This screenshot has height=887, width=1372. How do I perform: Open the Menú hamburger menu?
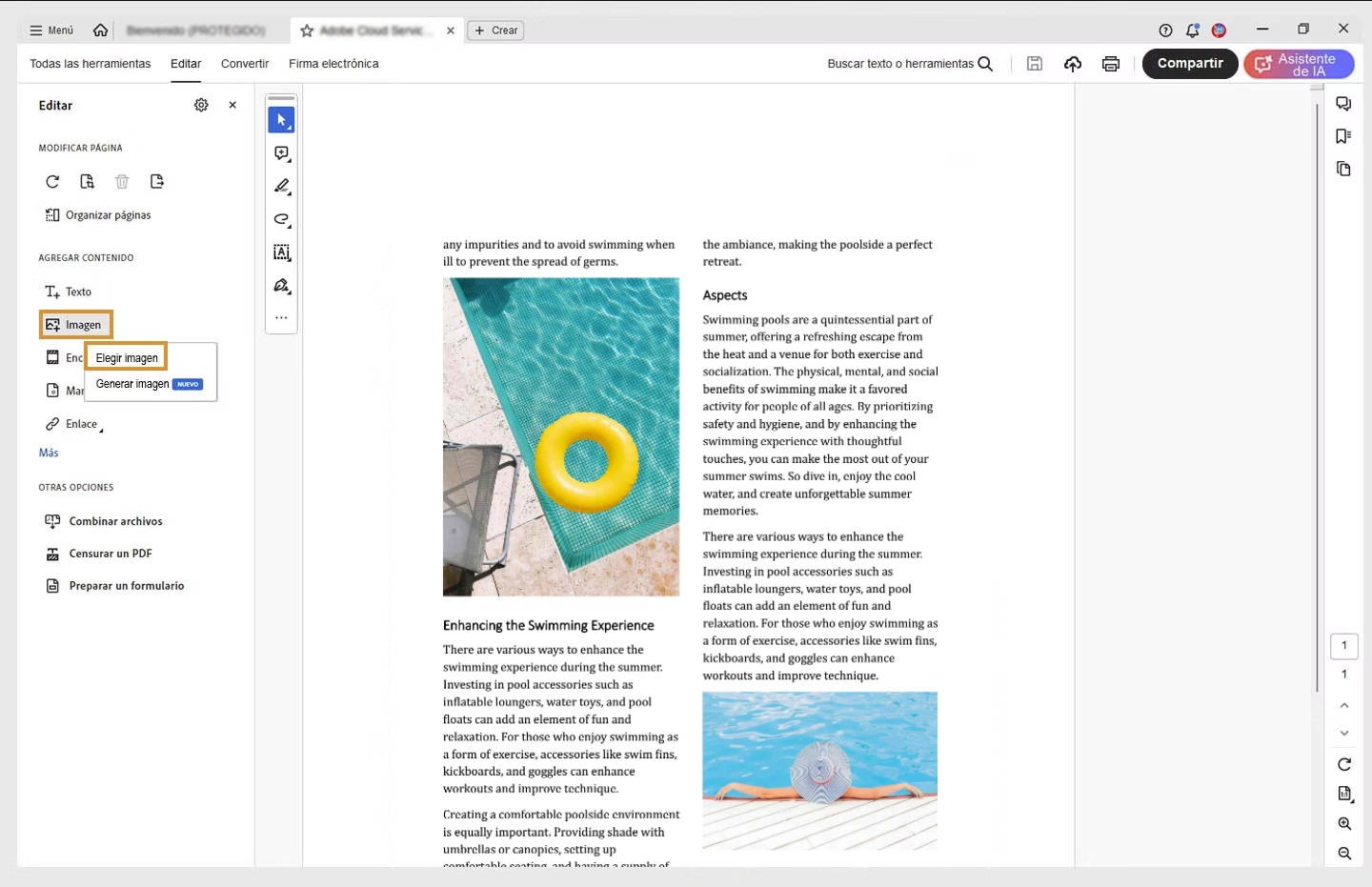51,30
